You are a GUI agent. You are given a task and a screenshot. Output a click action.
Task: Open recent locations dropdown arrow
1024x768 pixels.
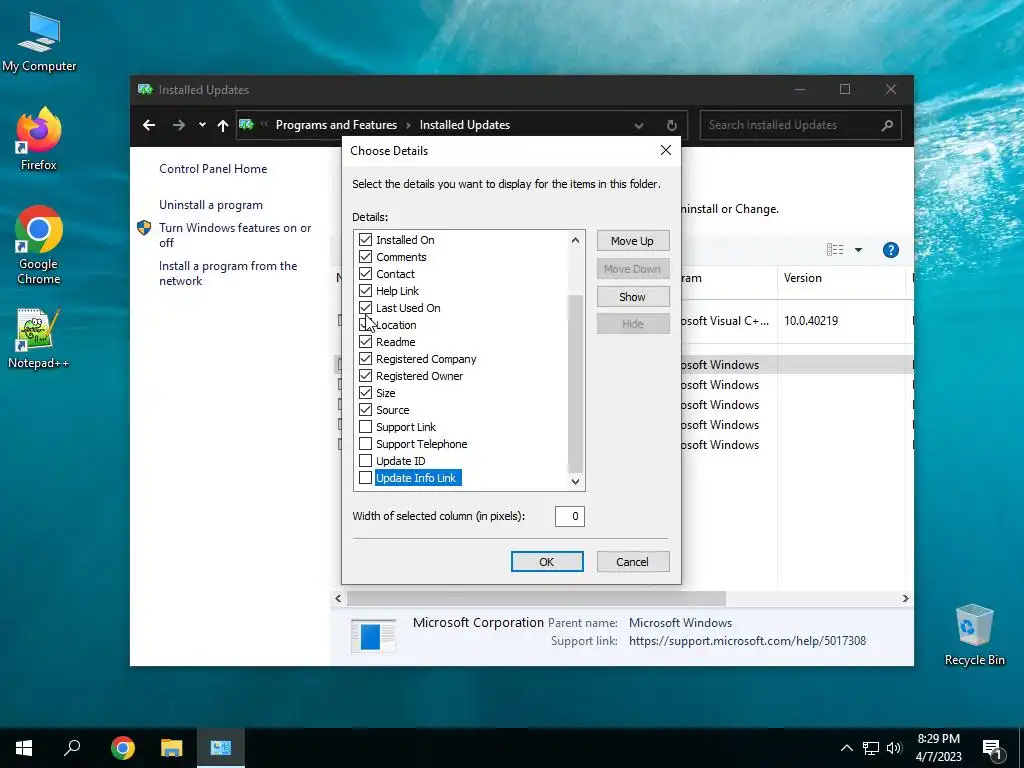pyautogui.click(x=202, y=125)
